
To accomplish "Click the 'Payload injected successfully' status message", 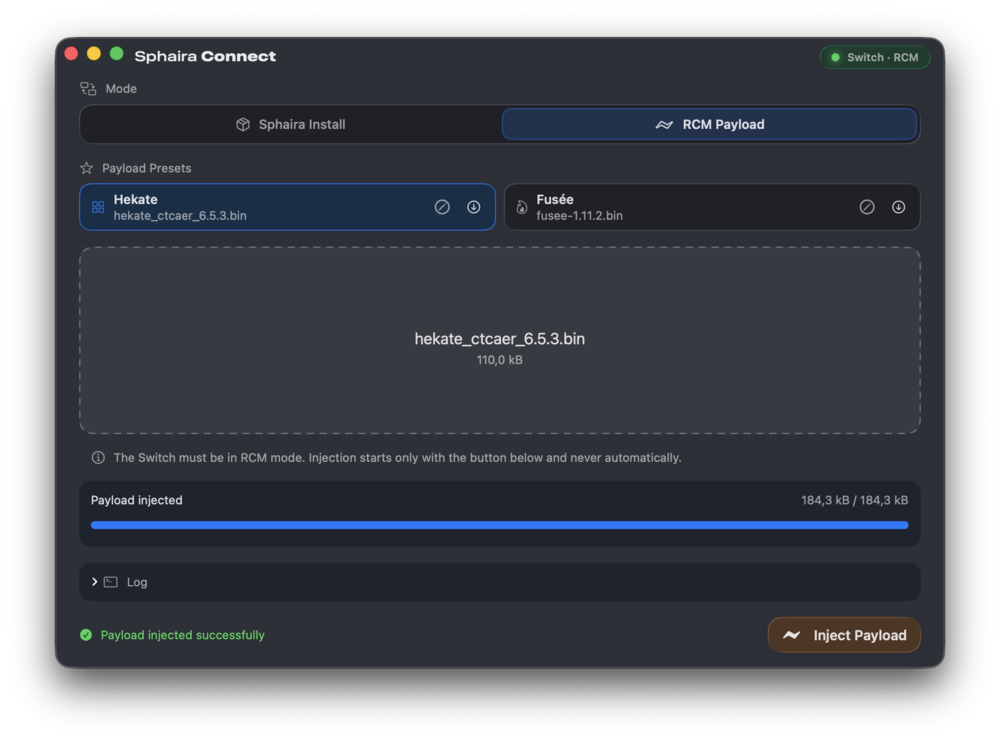I will coord(182,635).
